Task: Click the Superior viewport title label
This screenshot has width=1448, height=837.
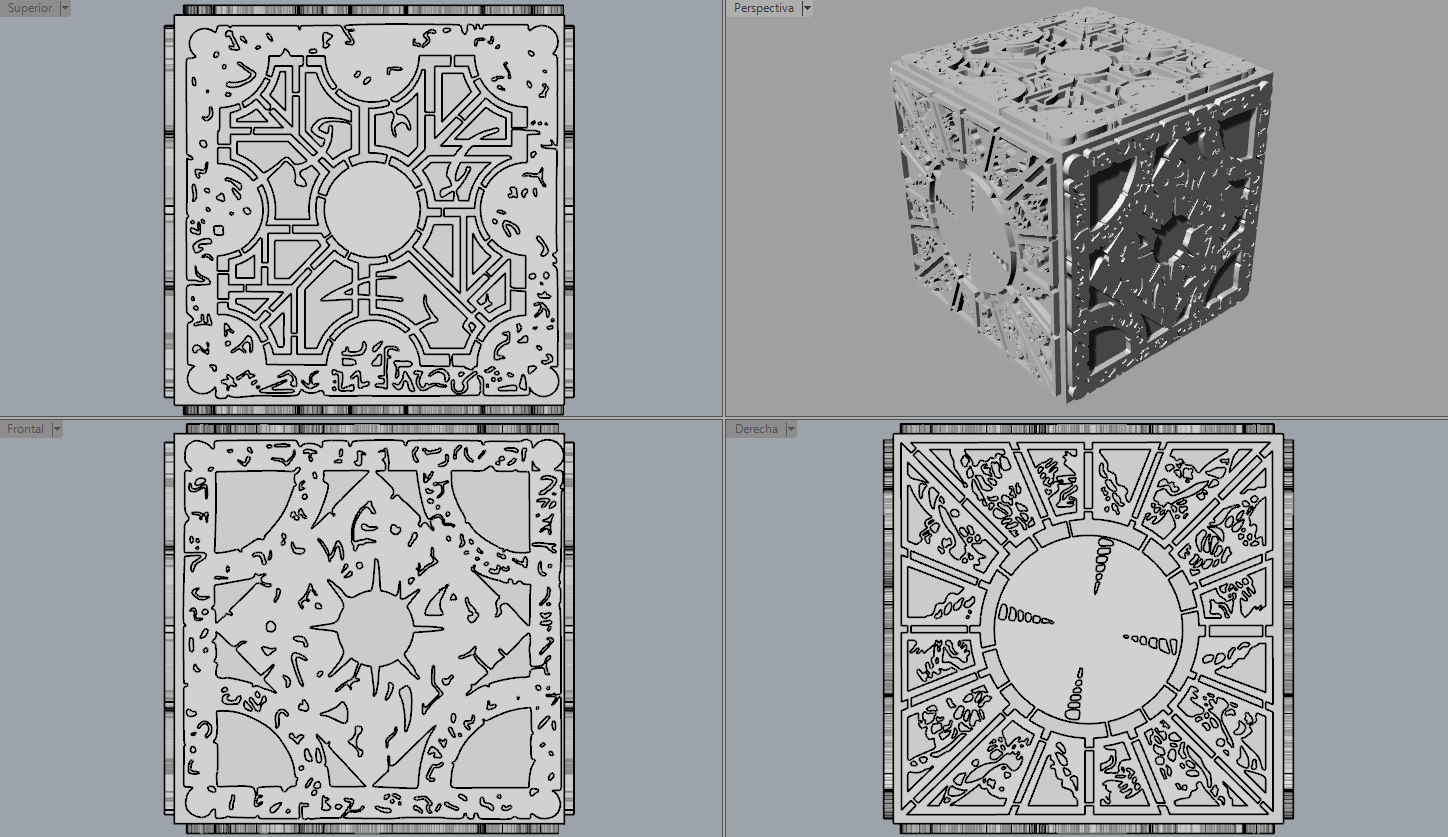Action: click(x=30, y=8)
